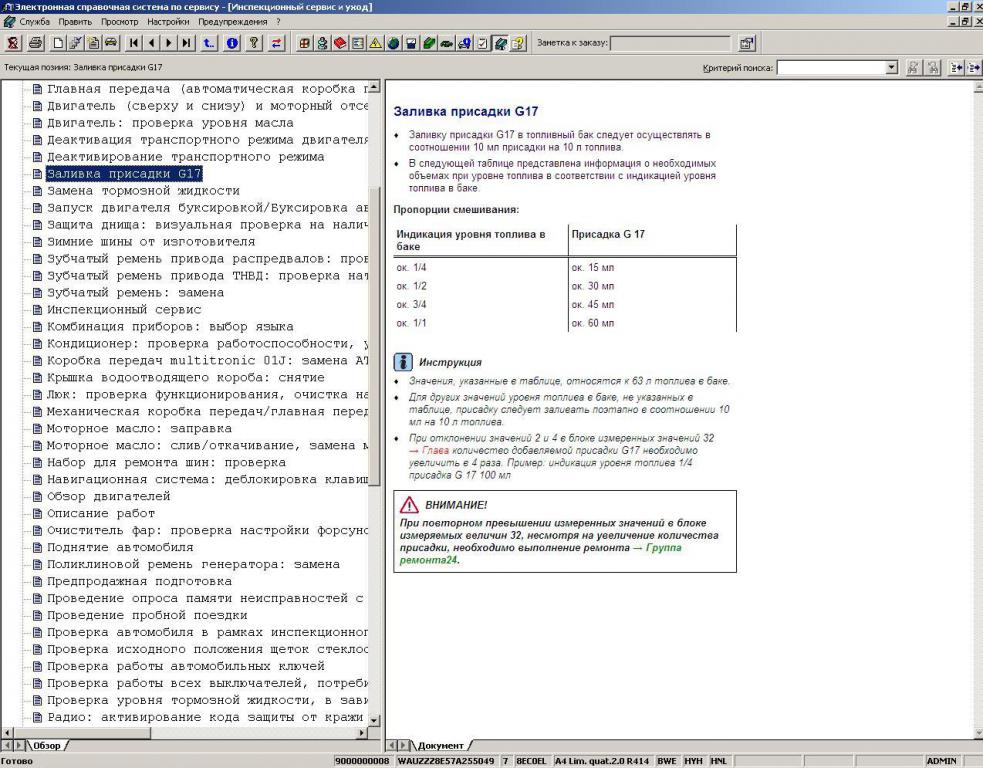
Task: Click the yellow warning triangle toolbar icon
Action: pyautogui.click(x=377, y=43)
